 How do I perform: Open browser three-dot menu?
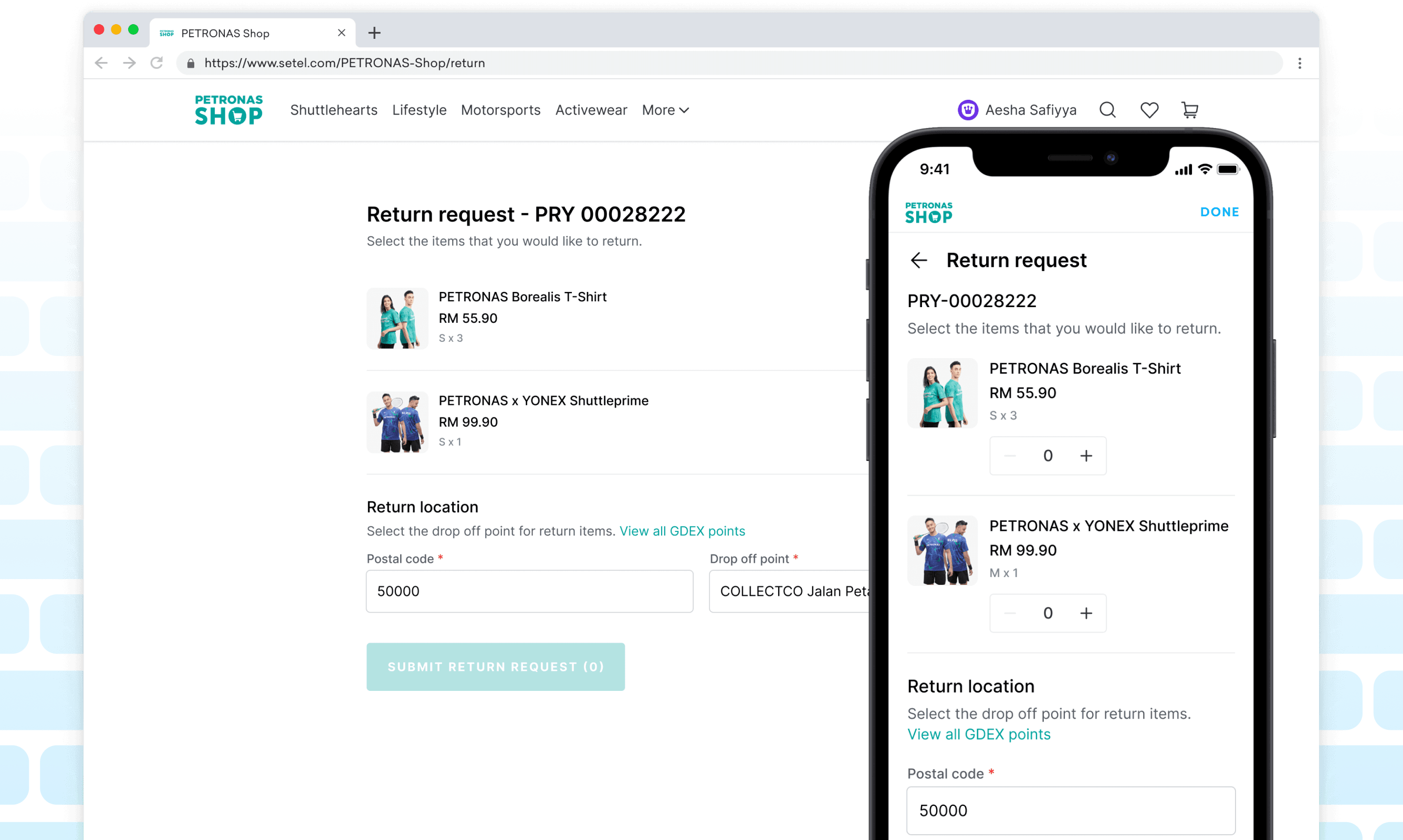click(x=1300, y=64)
